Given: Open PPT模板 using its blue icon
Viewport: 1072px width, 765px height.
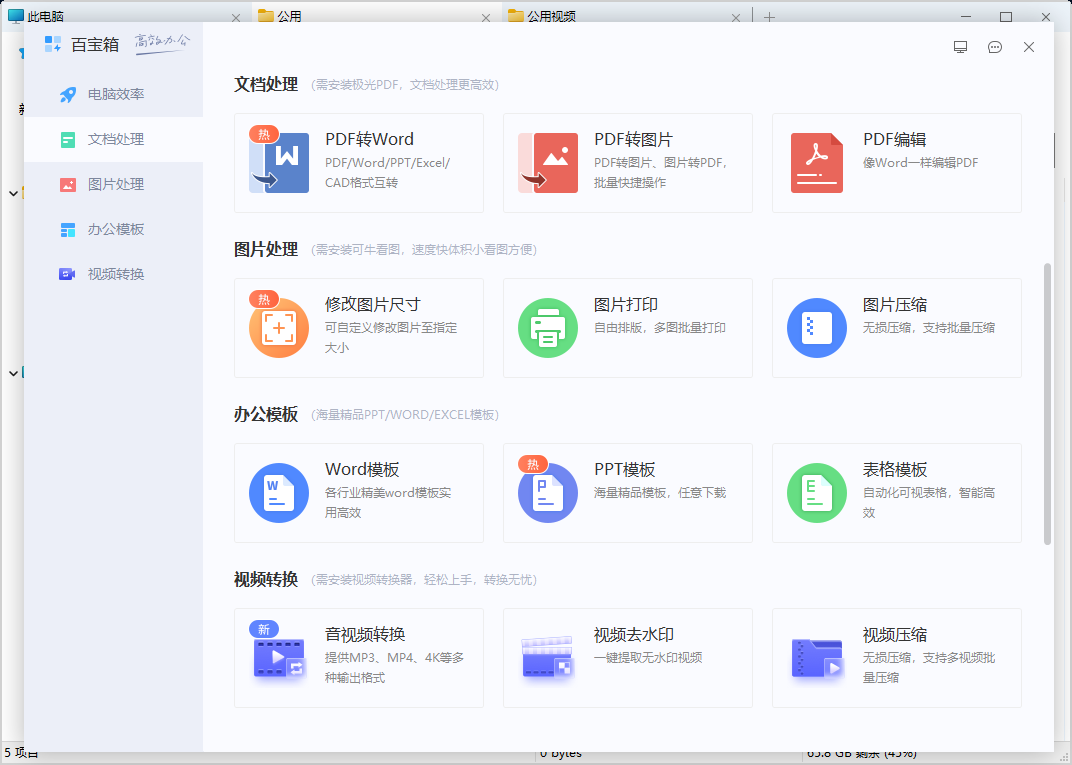Looking at the screenshot, I should pos(548,493).
